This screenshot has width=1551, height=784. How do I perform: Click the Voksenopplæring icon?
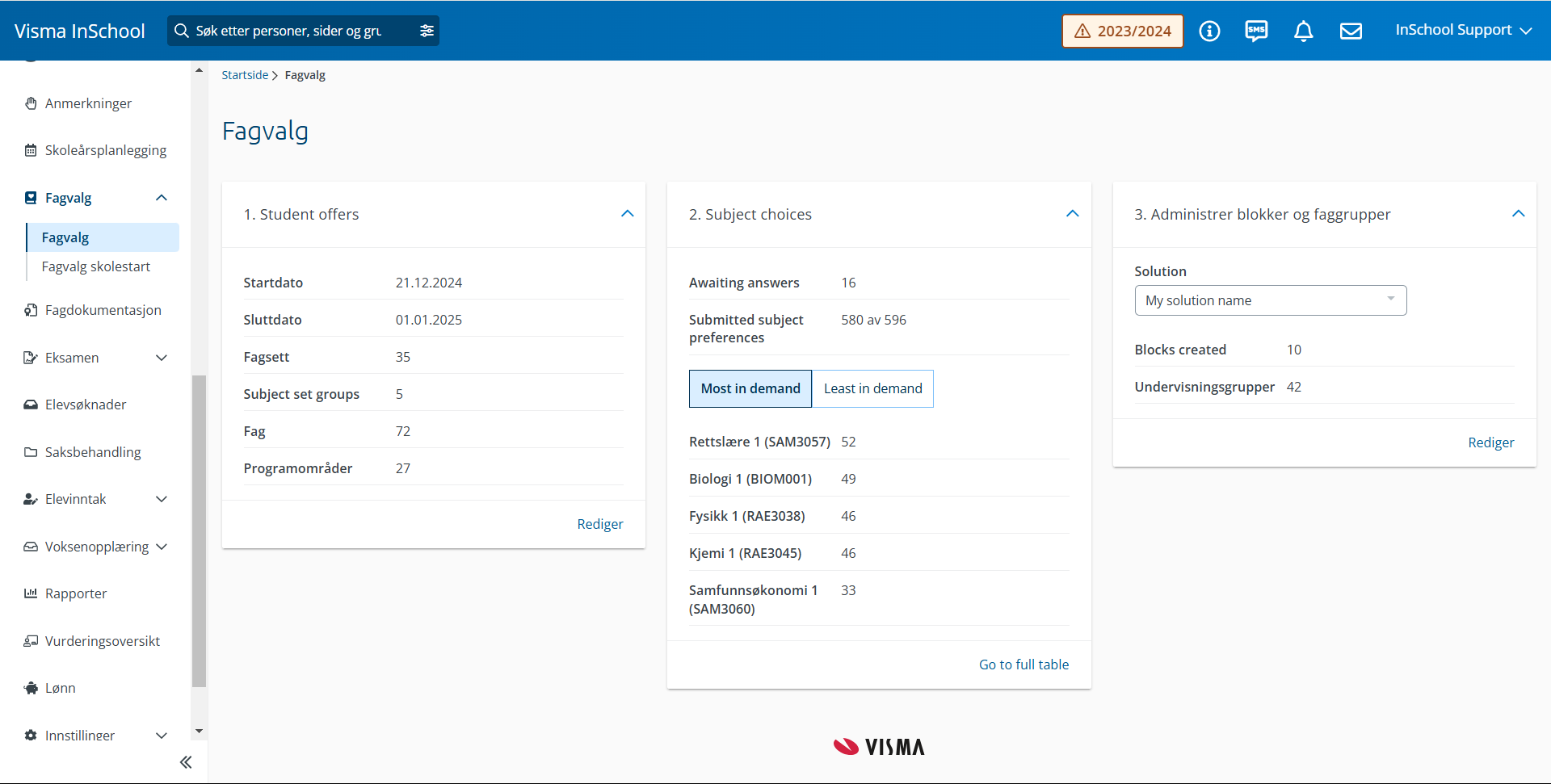tap(31, 547)
